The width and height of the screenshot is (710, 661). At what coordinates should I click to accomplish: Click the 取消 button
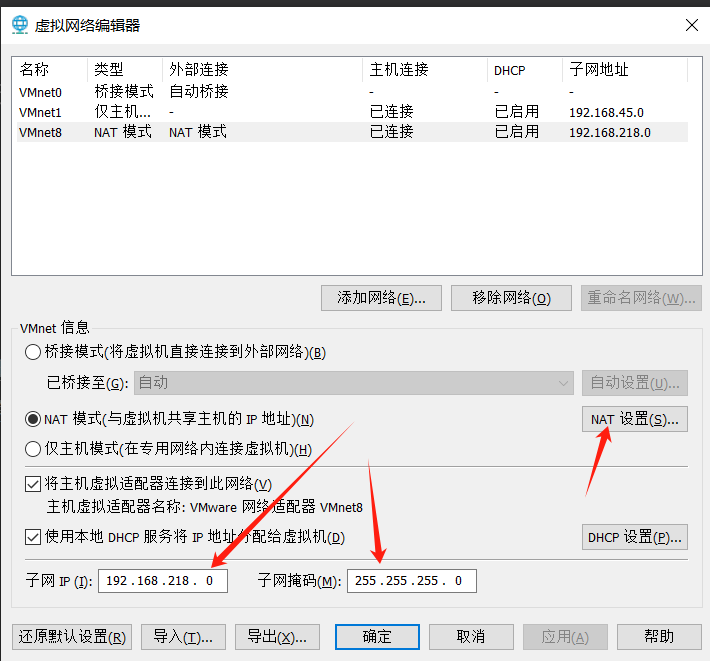(x=471, y=637)
